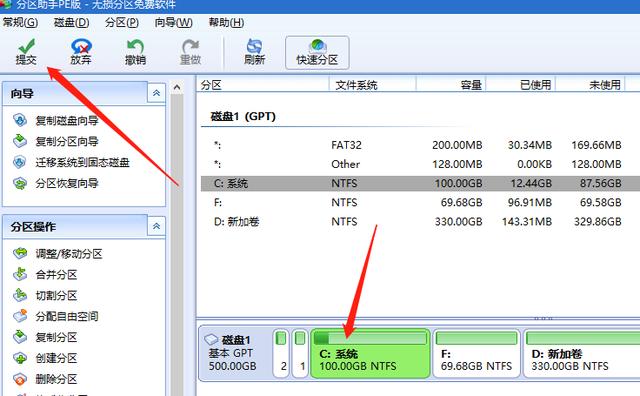
Task: Click the 删除分区 icon
Action: coord(20,379)
